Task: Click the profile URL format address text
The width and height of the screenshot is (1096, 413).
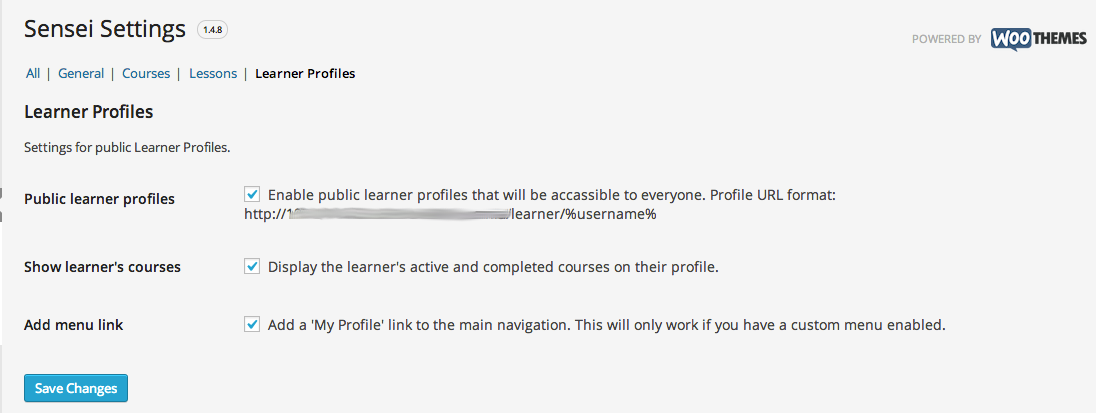Action: (x=450, y=214)
